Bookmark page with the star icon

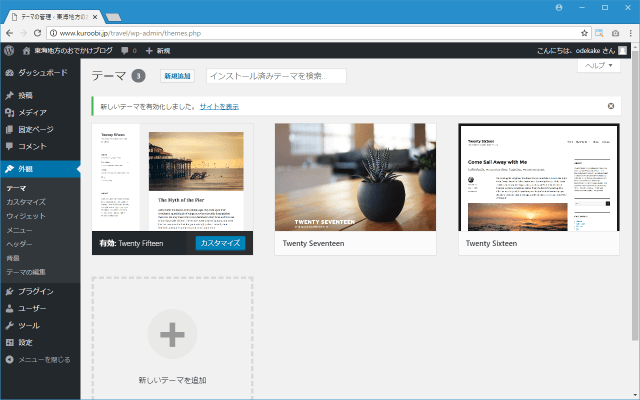[584, 33]
